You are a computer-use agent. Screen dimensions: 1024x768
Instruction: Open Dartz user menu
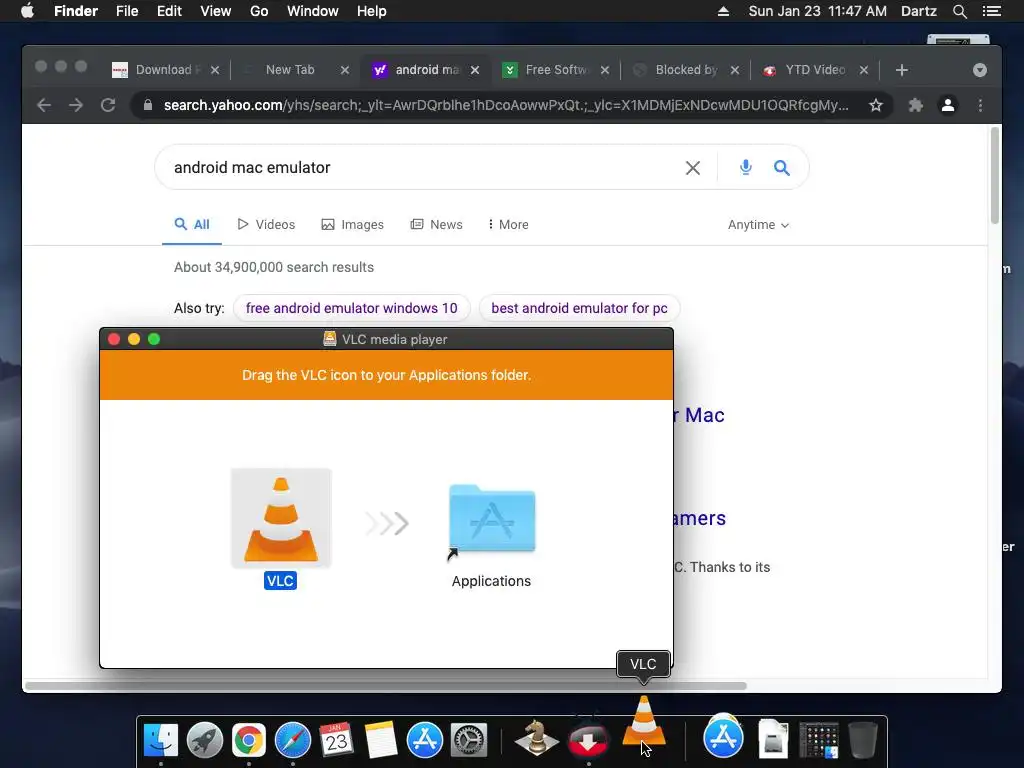[919, 11]
